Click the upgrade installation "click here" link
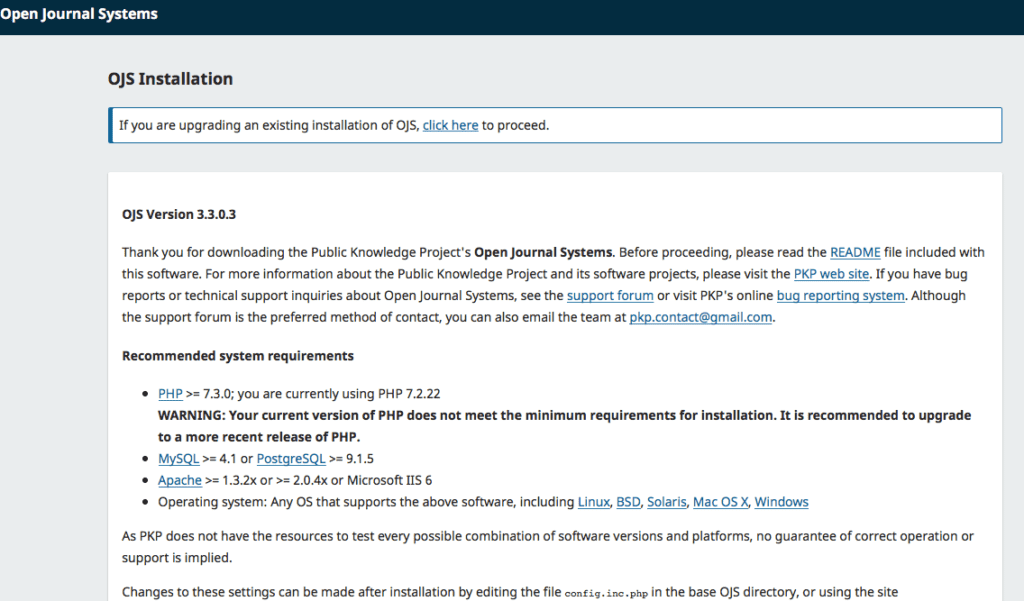 (450, 125)
